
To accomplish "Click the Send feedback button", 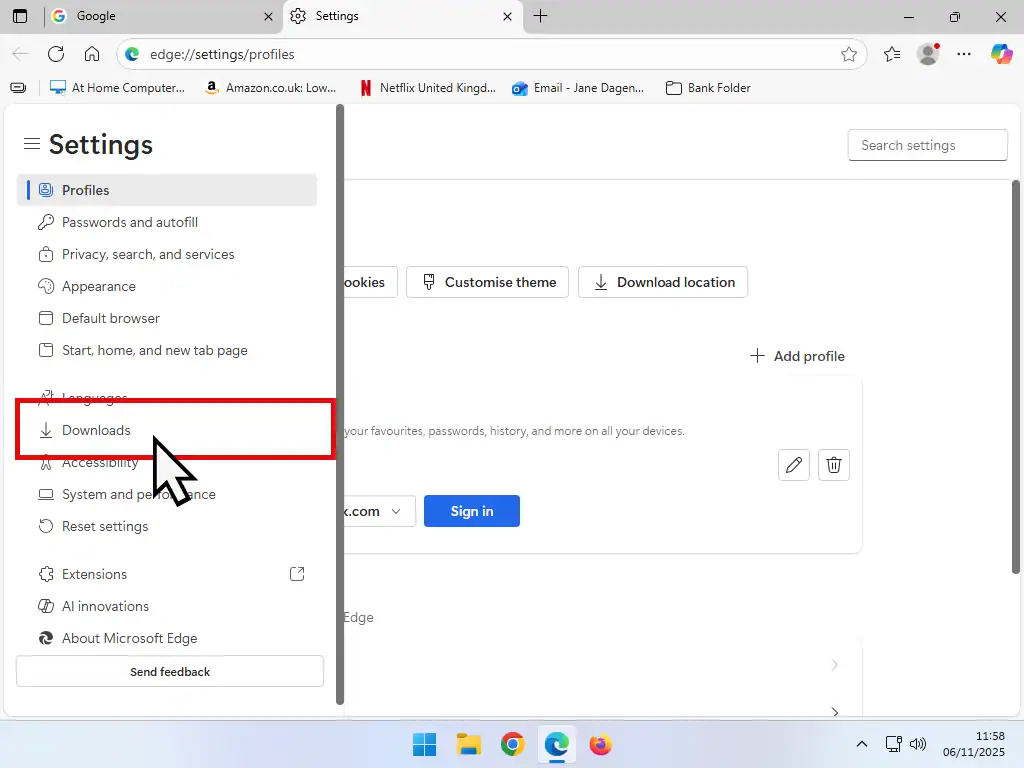I will [x=170, y=672].
